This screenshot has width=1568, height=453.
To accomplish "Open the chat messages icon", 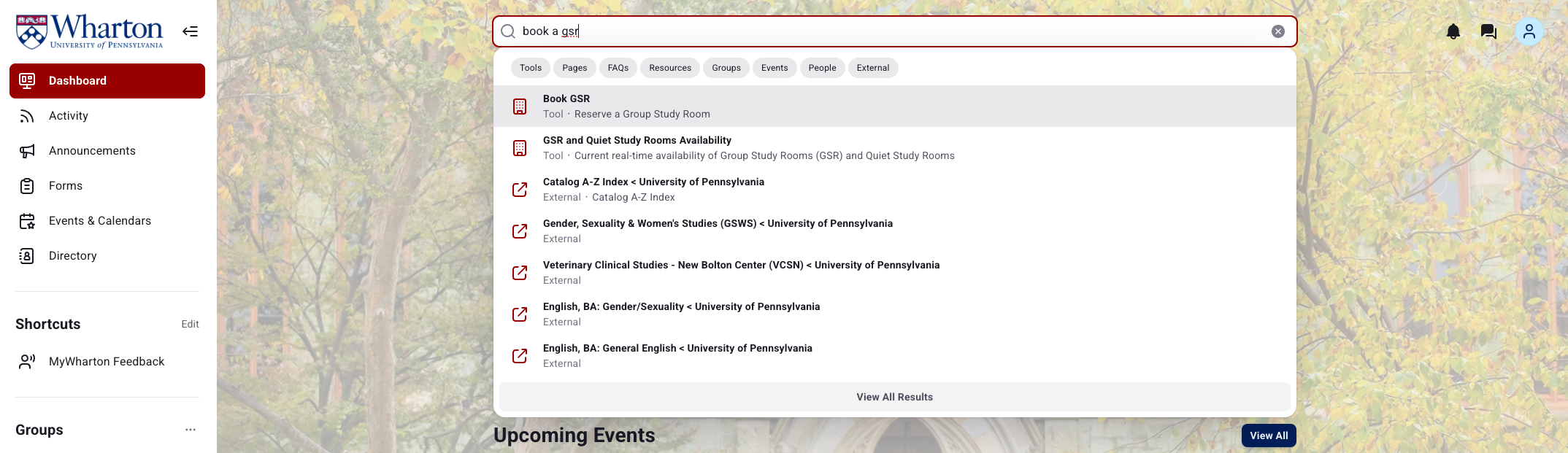I will 1488,31.
